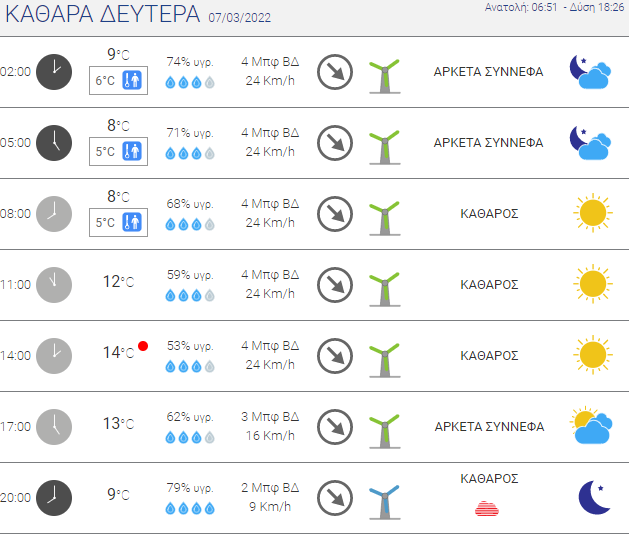Click the sun icon in the 11:00 row
This screenshot has width=634, height=546.
pyautogui.click(x=593, y=284)
